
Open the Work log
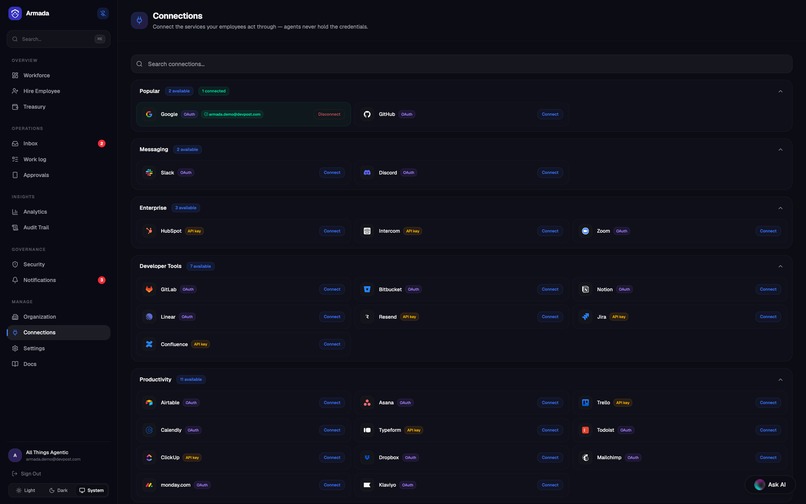click(59, 159)
